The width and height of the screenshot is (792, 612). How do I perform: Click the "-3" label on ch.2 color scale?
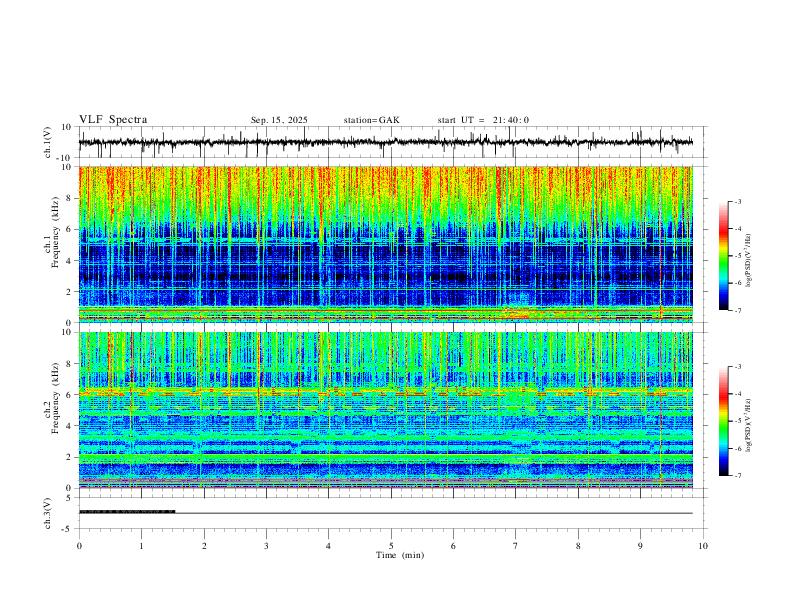(737, 367)
